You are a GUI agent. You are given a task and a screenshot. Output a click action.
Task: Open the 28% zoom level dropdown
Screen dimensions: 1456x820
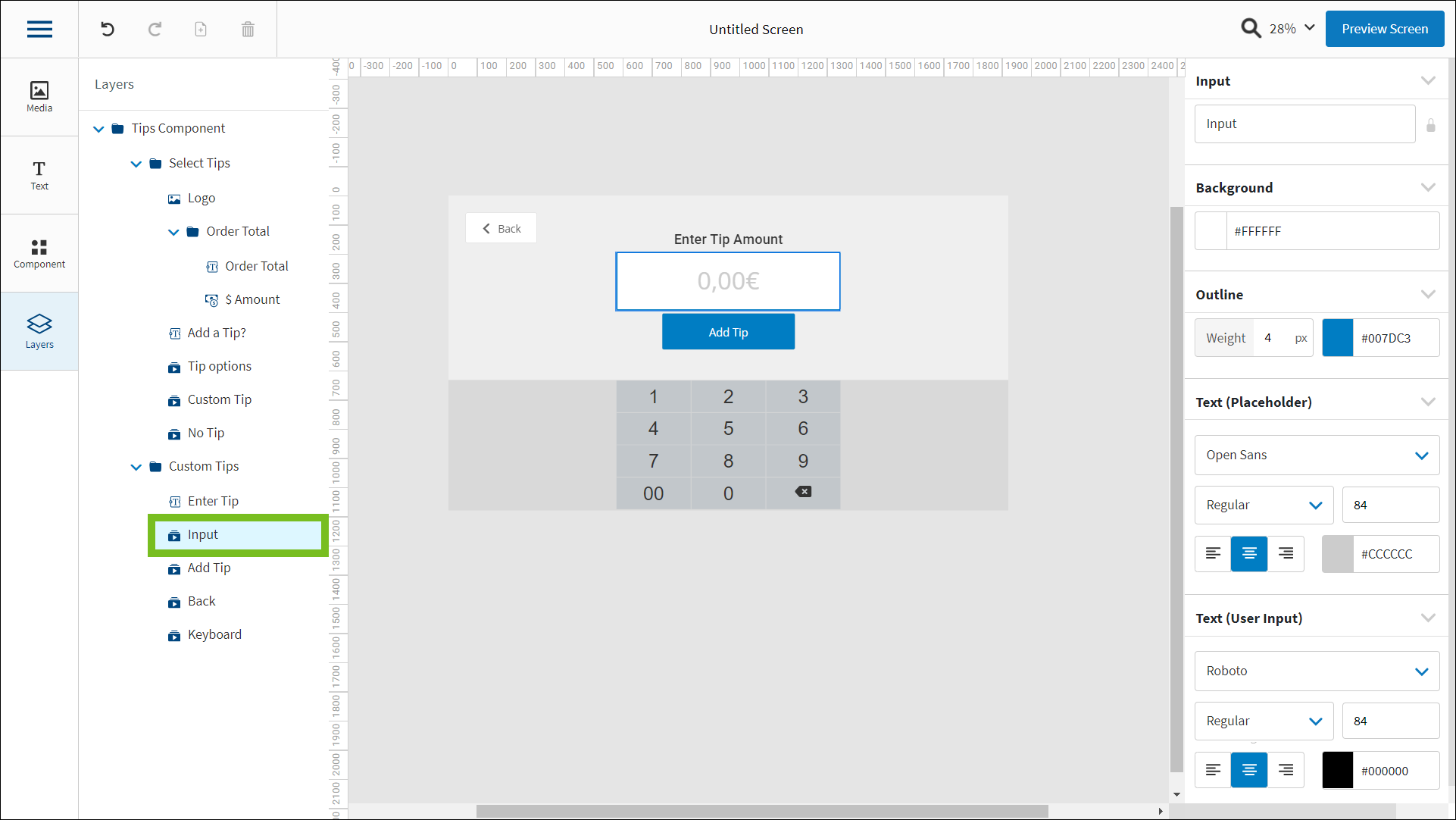(x=1292, y=29)
